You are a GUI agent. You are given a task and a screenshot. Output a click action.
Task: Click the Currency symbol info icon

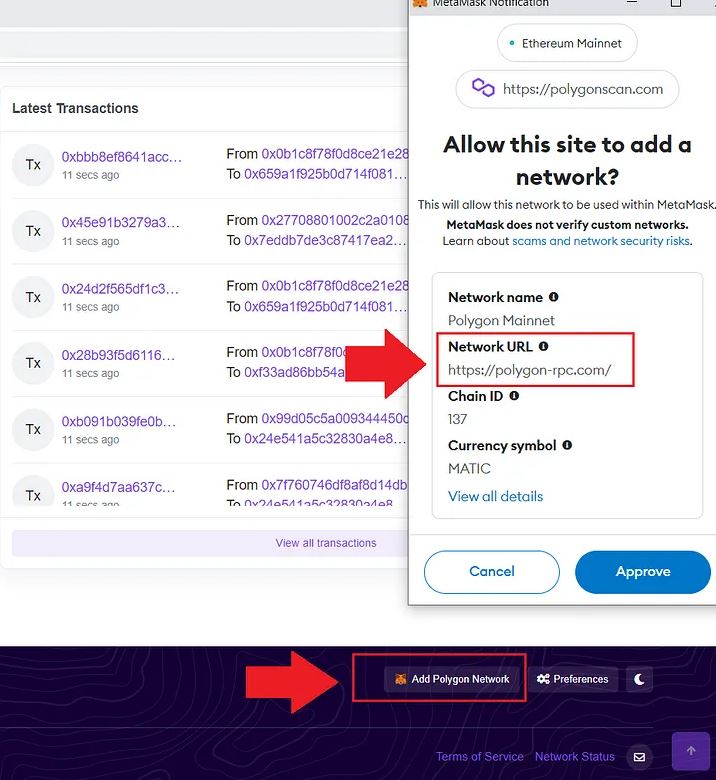pos(567,445)
